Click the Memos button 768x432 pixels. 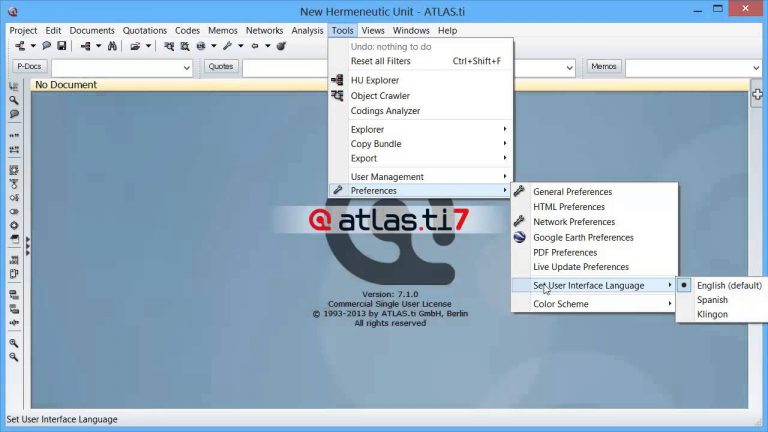click(603, 67)
